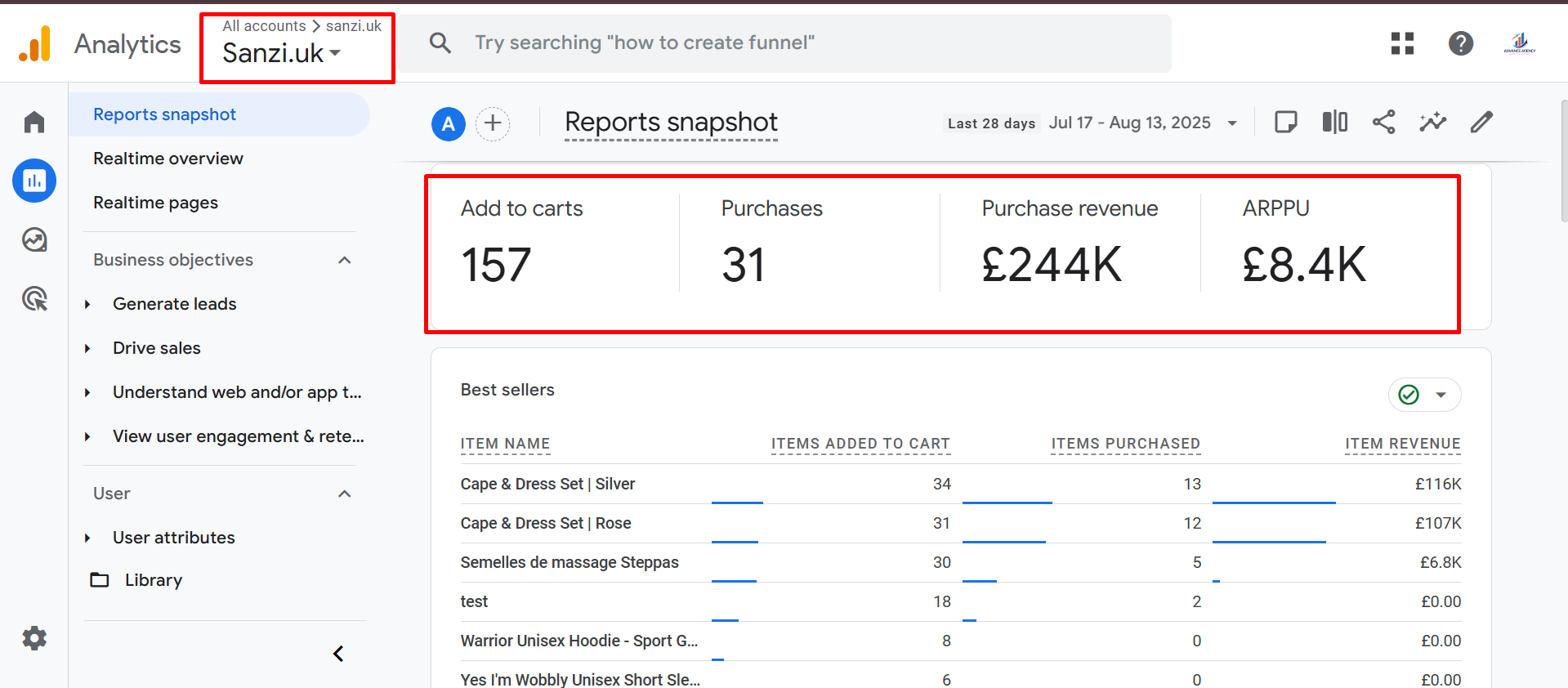Select Realtime pages in the sidebar
The width and height of the screenshot is (1568, 688).
pos(155,203)
